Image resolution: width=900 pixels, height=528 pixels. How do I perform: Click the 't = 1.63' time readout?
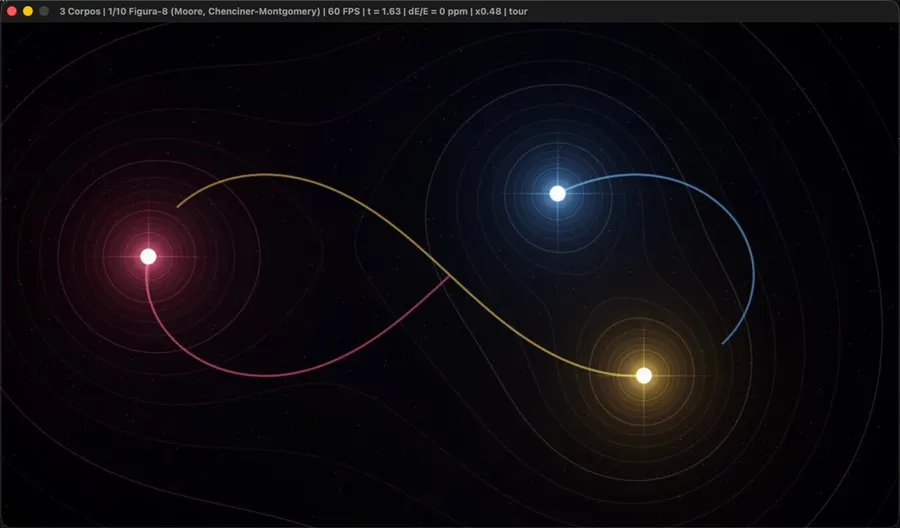click(384, 11)
